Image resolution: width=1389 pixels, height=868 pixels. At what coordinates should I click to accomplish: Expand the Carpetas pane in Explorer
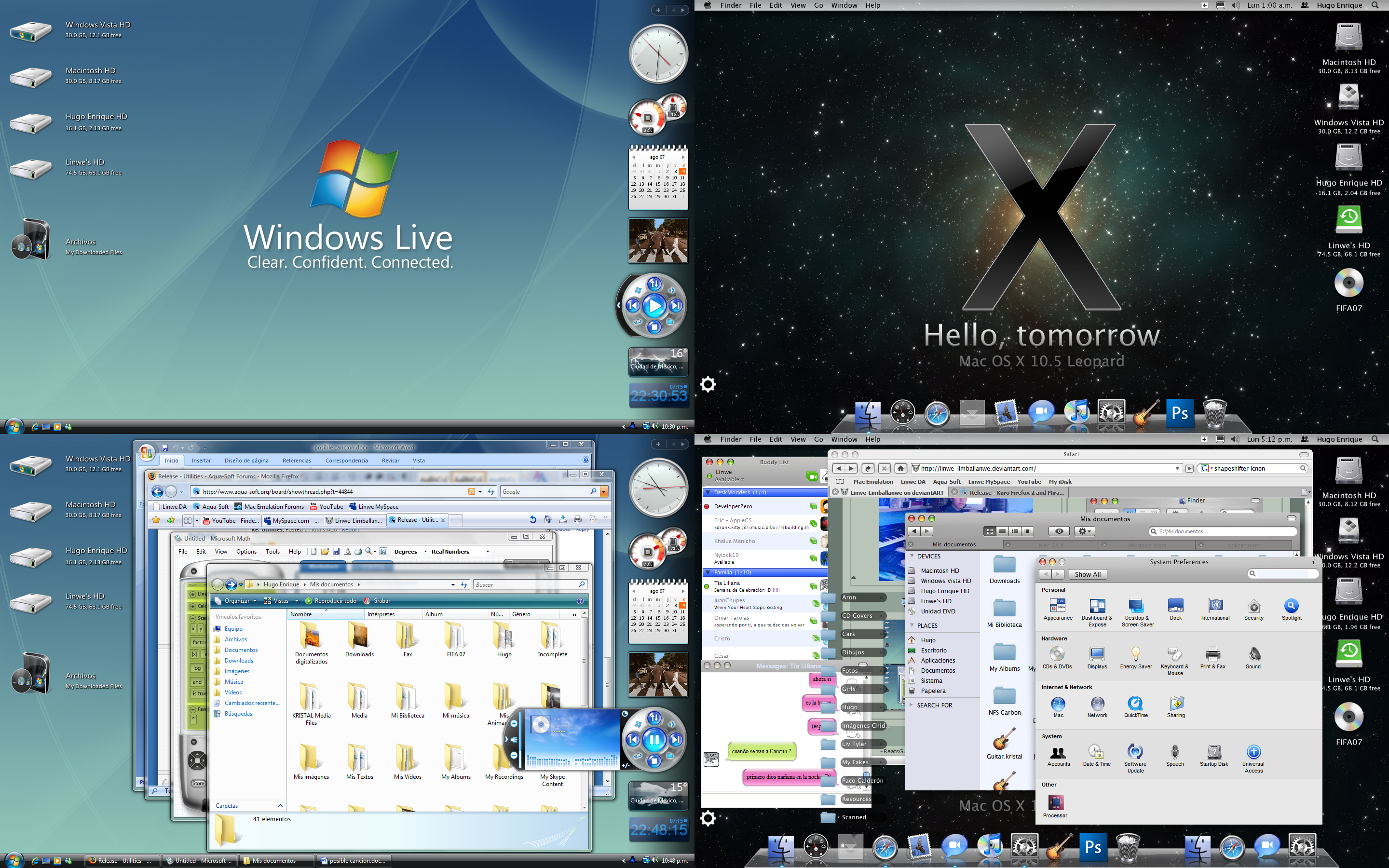click(280, 806)
